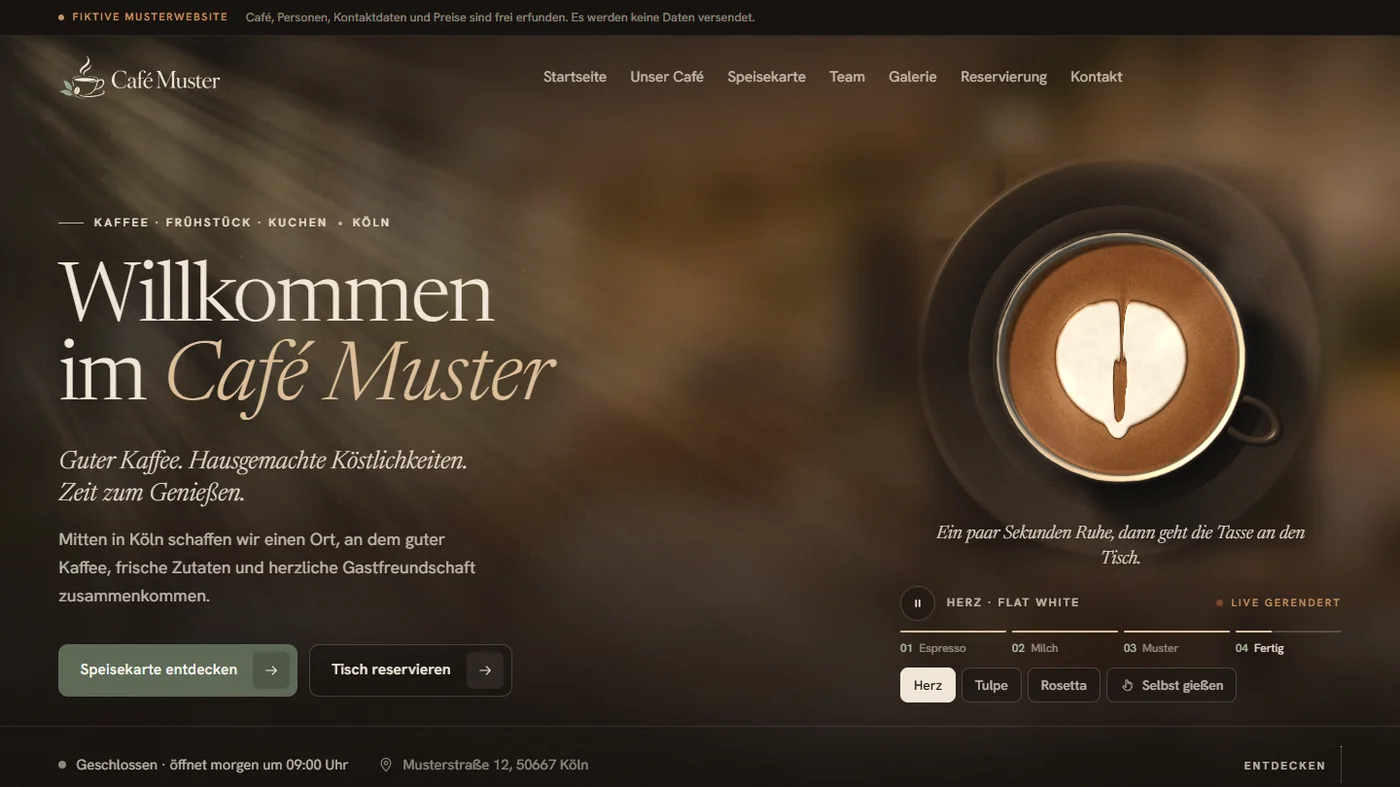
Task: Click the 'KAFFEE · FRÜHSTÜCK · KUCHEN · KÖLN' tagline
Action: [242, 223]
